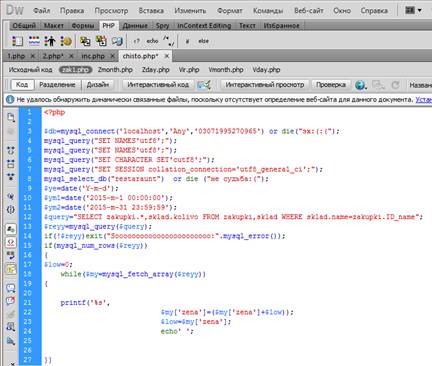Switch to Spry insert tab
This screenshot has width=432, height=366.
point(162,26)
